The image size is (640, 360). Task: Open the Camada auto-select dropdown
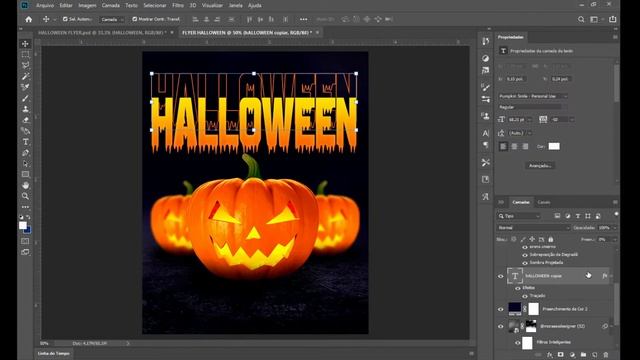(112, 19)
